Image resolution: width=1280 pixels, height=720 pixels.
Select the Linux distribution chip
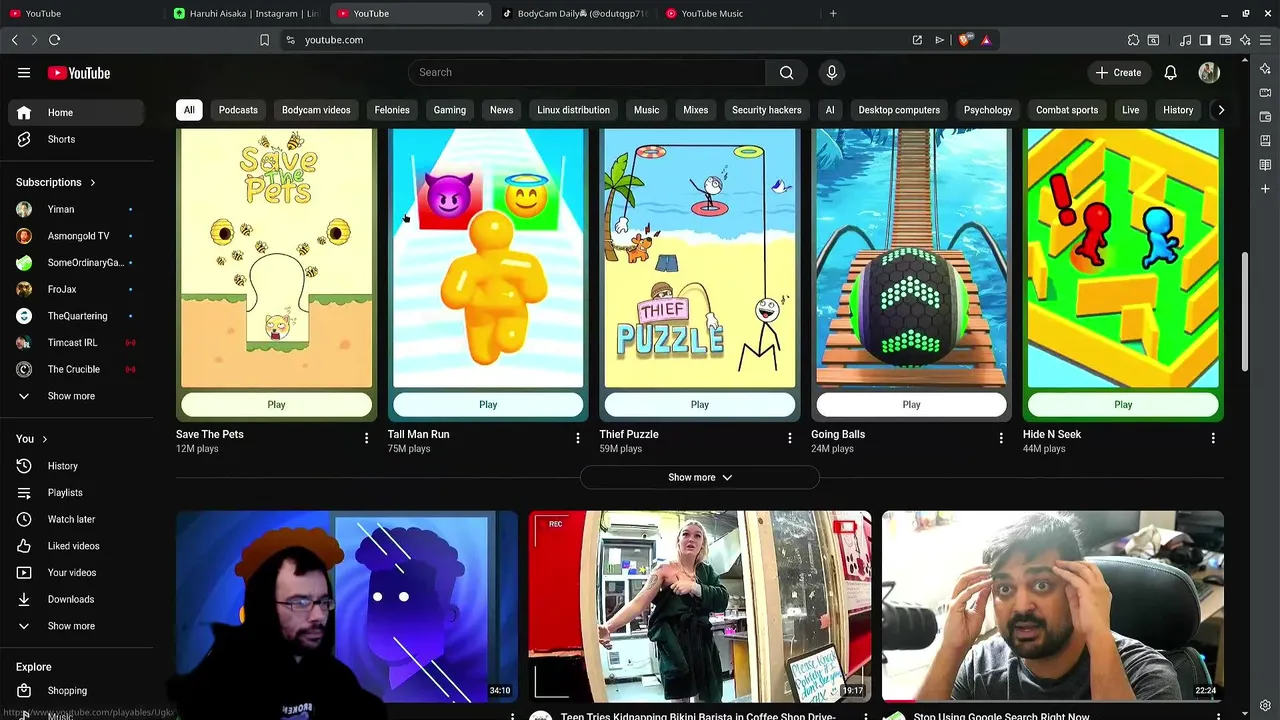(x=573, y=110)
